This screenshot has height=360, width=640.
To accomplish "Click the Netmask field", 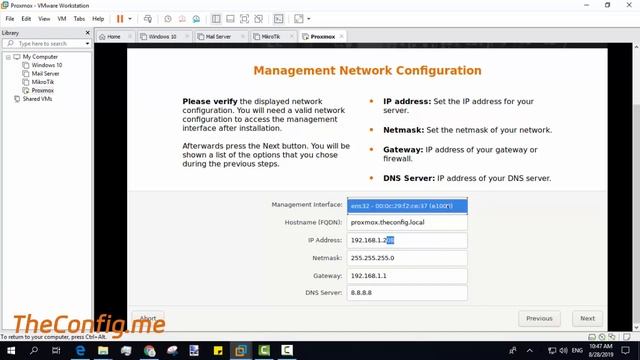I will pos(407,258).
